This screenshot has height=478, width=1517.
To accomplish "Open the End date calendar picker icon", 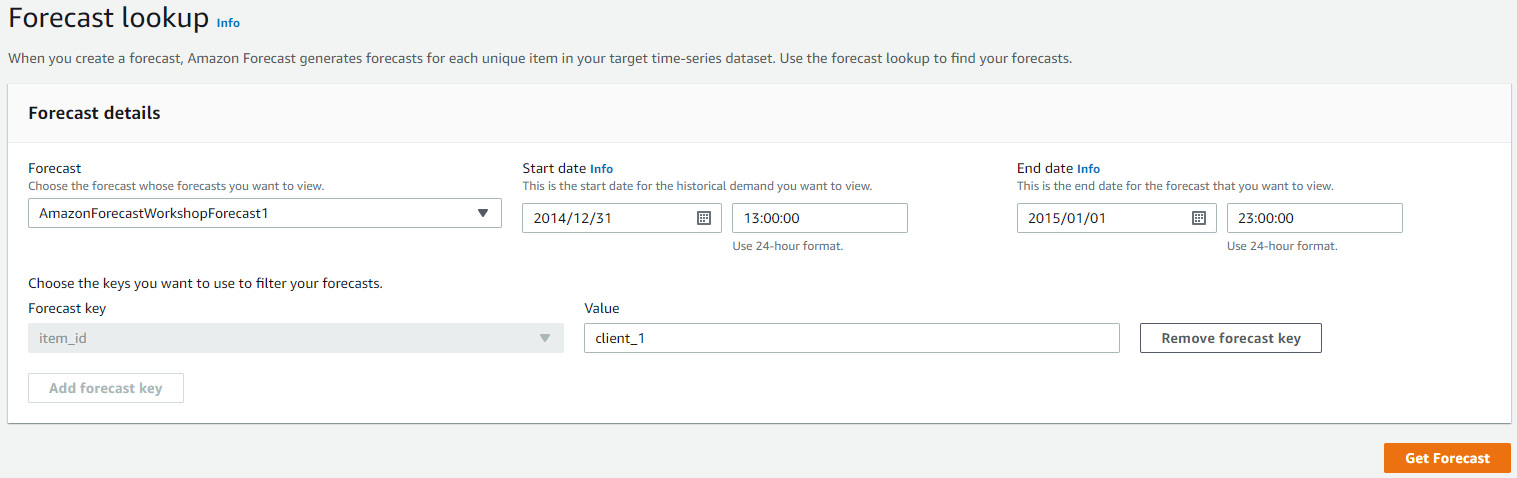I will 1198,218.
